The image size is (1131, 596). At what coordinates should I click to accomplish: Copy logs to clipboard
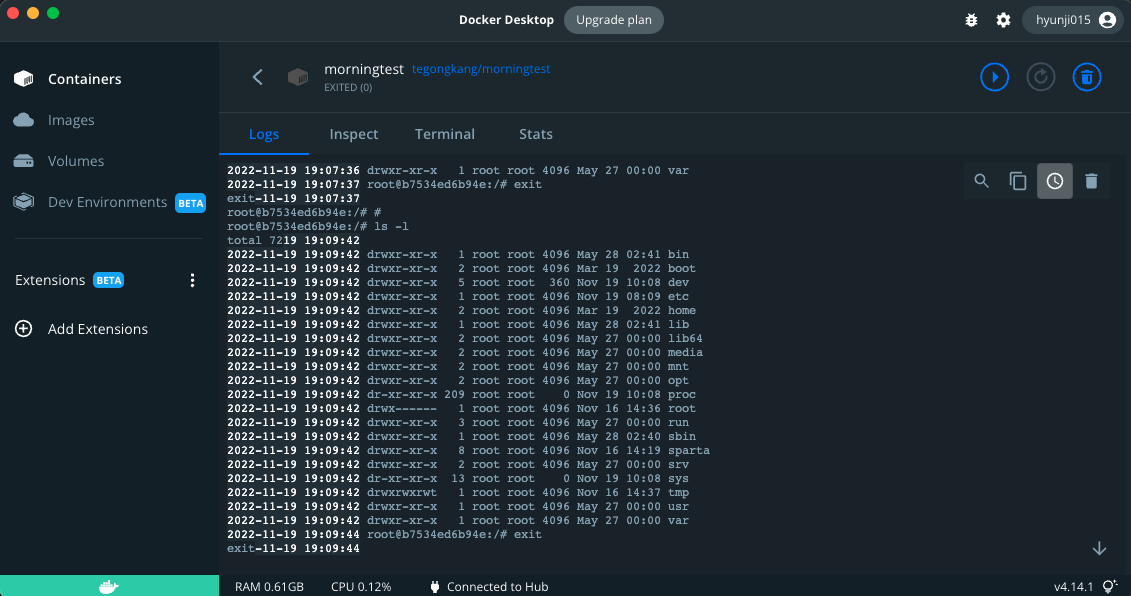coord(1018,180)
